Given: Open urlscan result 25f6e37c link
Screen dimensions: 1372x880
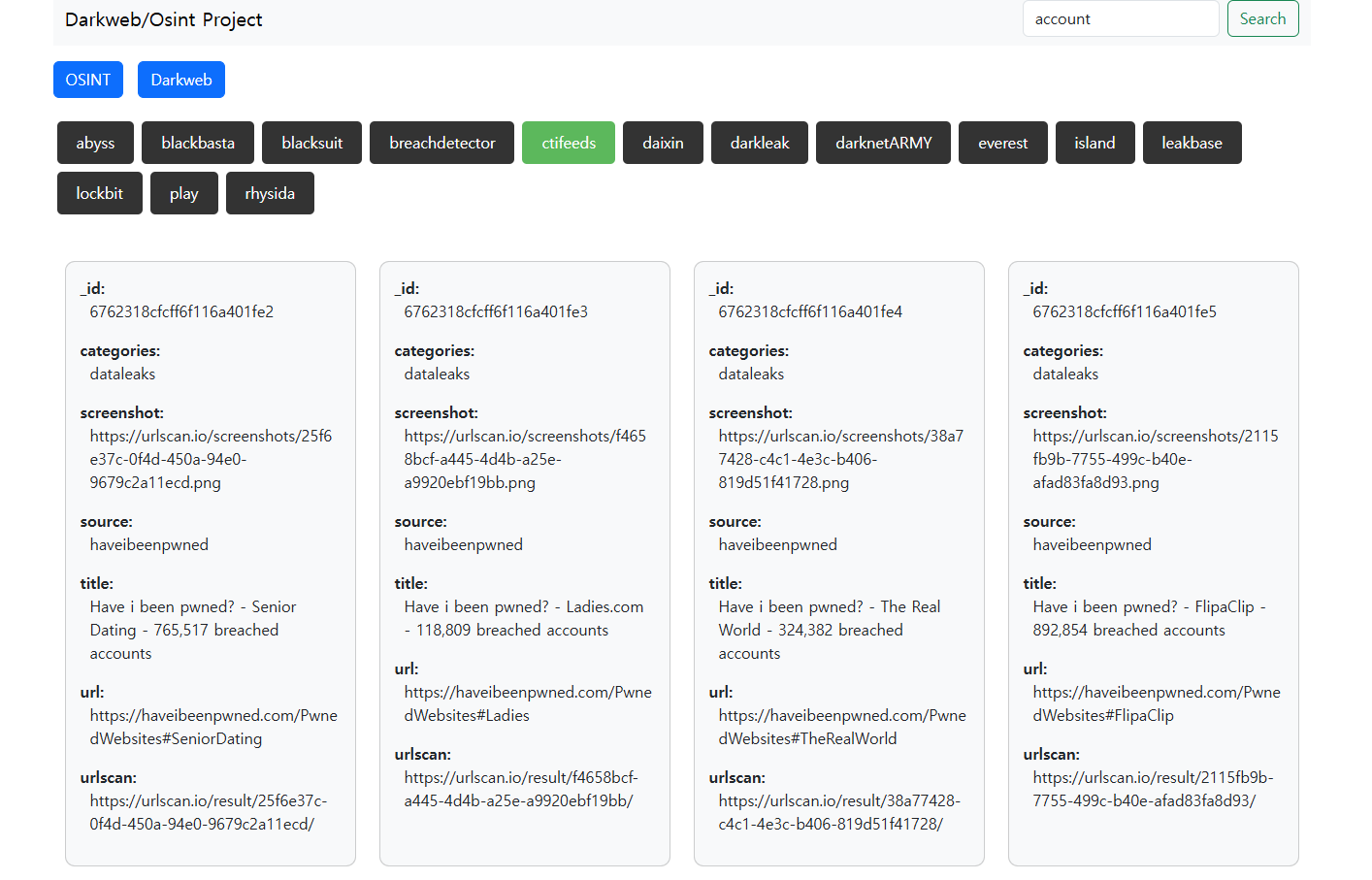Looking at the screenshot, I should tap(209, 812).
